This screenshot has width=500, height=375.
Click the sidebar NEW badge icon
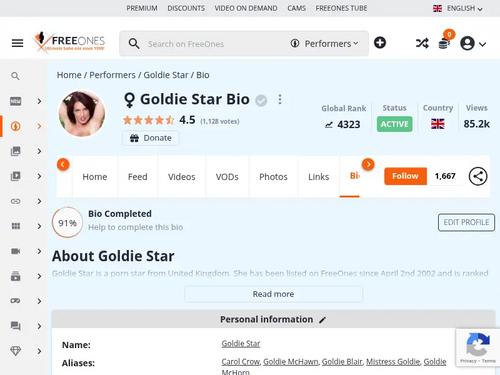tap(15, 101)
